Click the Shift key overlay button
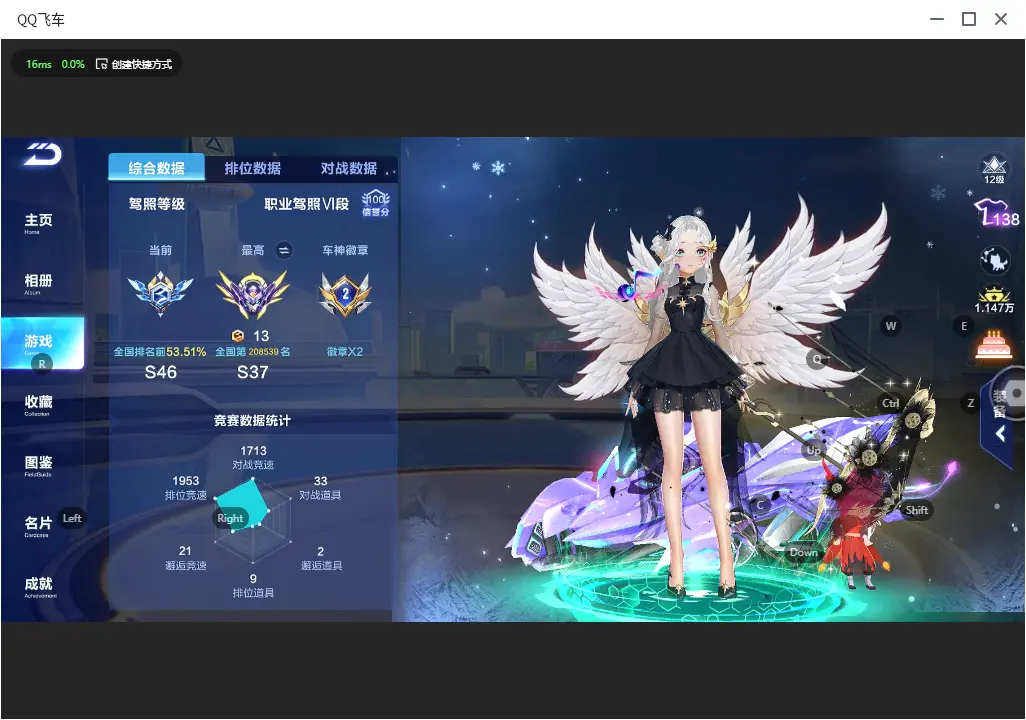Screen dimensions: 1026x720 (x=917, y=510)
